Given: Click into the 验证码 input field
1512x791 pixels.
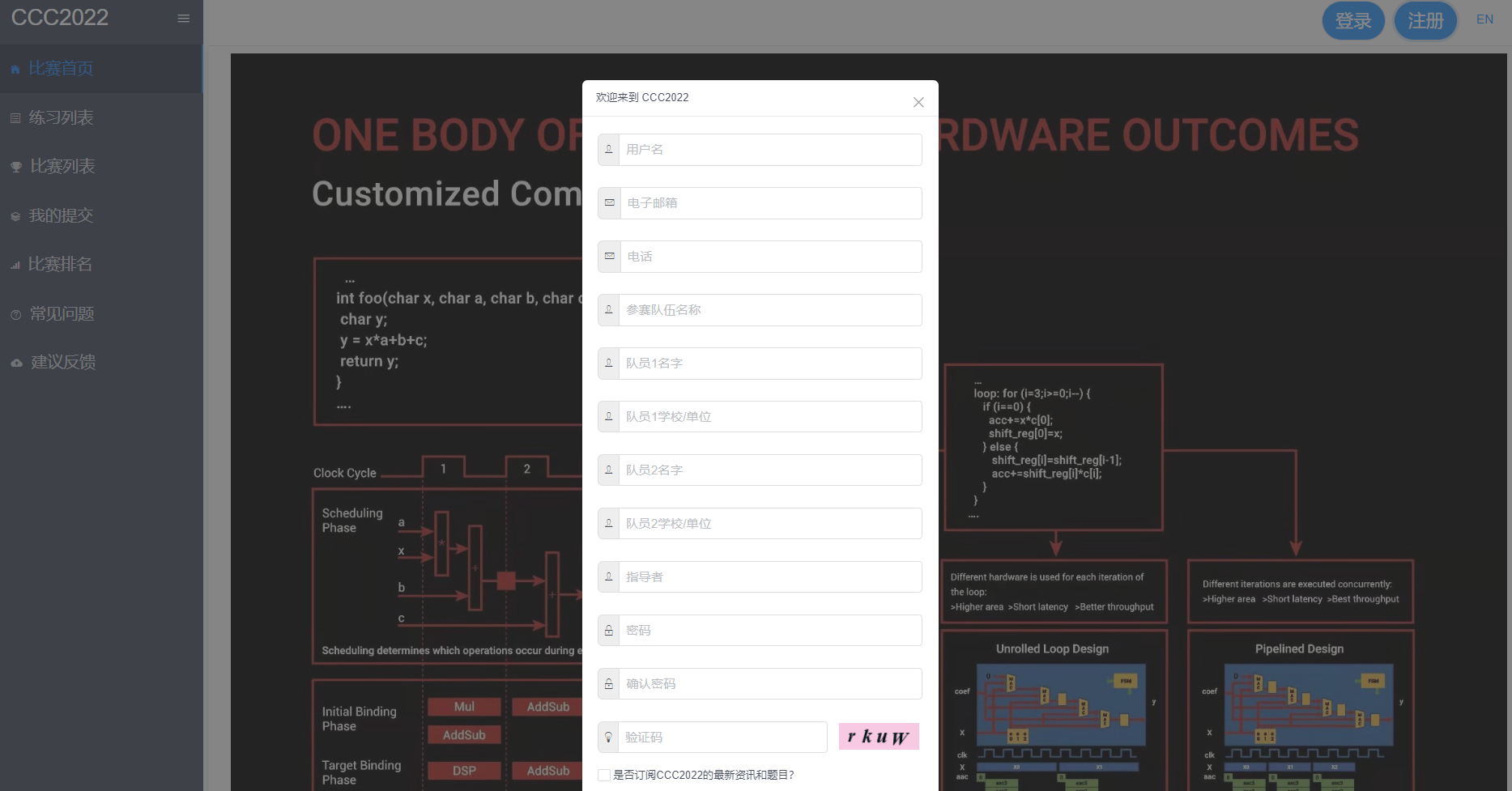Looking at the screenshot, I should click(722, 738).
